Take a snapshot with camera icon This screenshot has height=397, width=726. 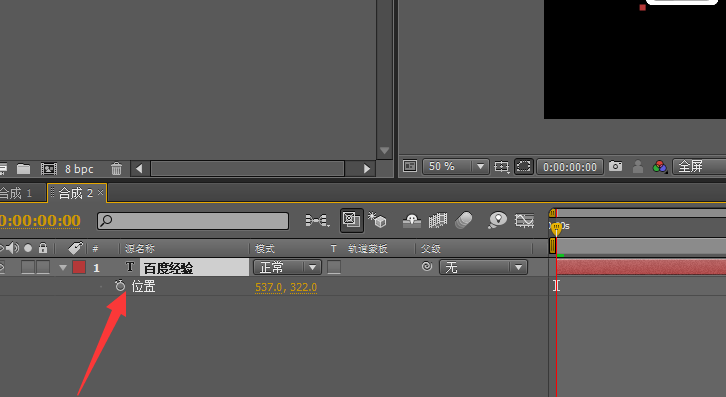[x=615, y=166]
